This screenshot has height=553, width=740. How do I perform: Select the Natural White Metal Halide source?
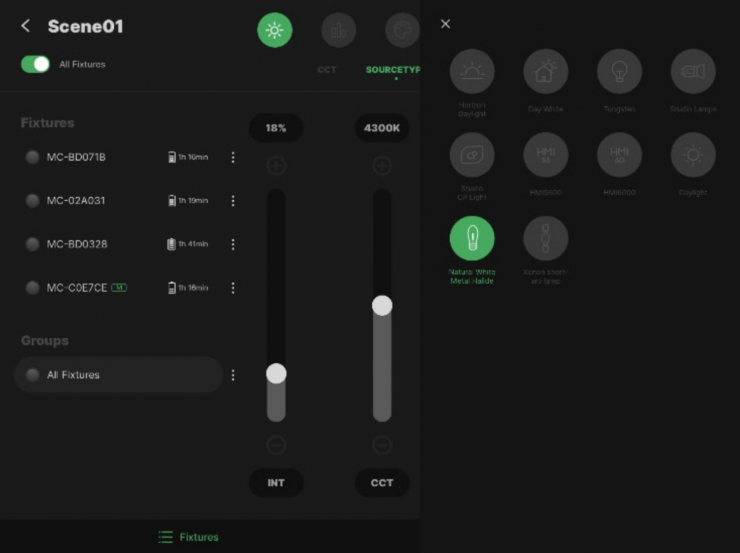point(472,239)
